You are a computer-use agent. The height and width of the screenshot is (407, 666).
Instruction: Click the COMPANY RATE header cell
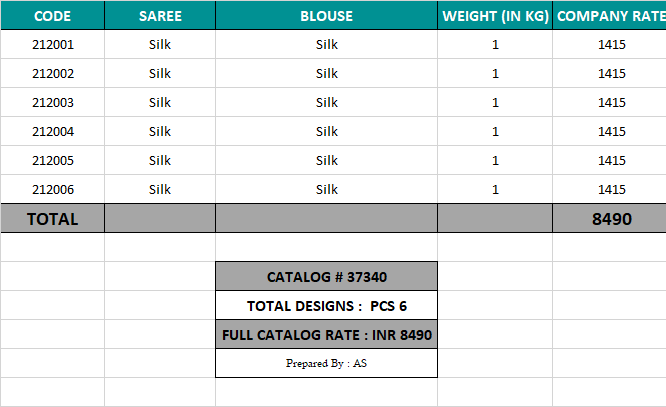610,16
